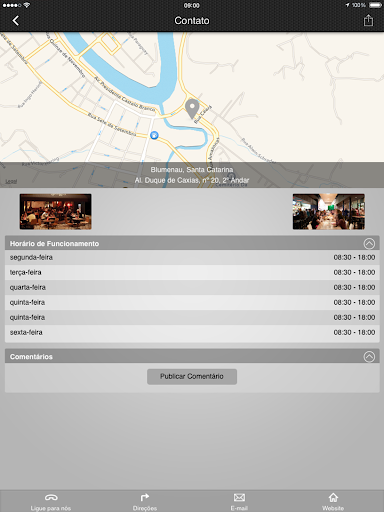Tap the Direções arrow icon
384x512 pixels.
coord(145,498)
